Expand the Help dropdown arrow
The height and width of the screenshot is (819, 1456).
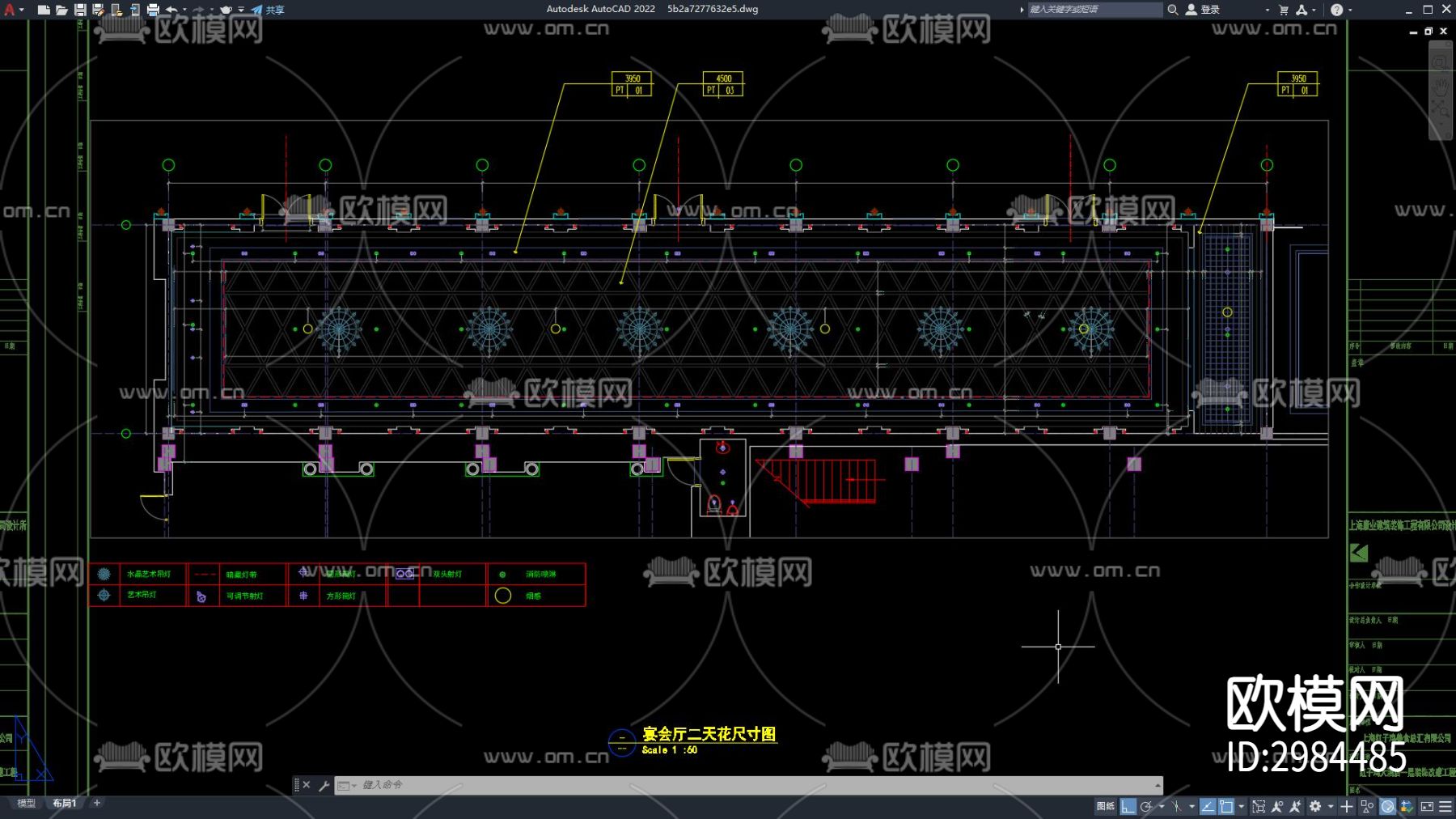click(x=1350, y=10)
